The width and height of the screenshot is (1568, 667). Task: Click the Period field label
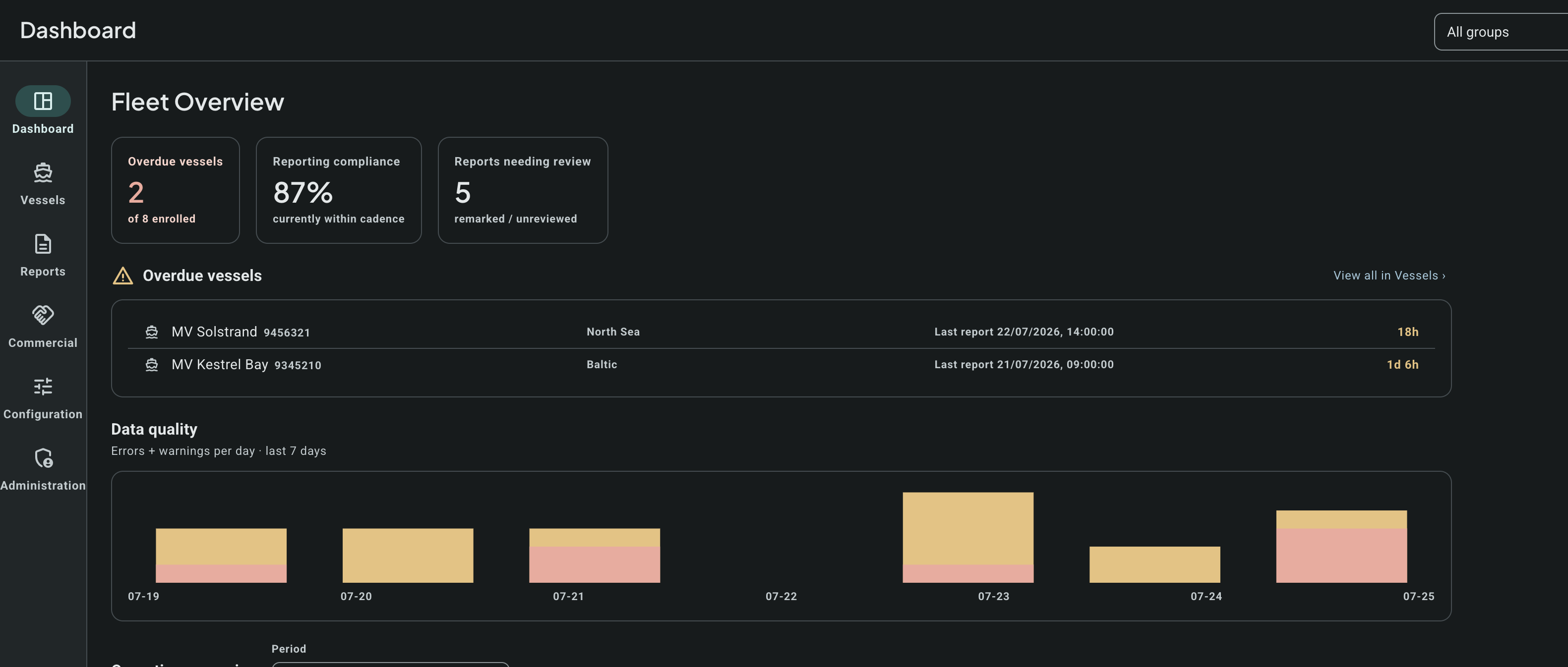click(x=289, y=649)
